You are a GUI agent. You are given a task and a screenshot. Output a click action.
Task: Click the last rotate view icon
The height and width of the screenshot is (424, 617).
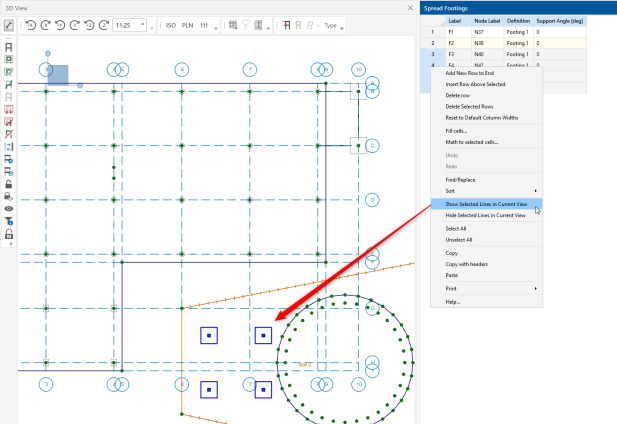104,24
